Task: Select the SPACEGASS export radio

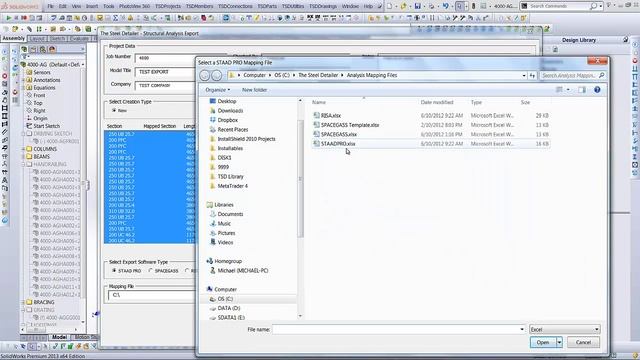Action: pos(151,271)
